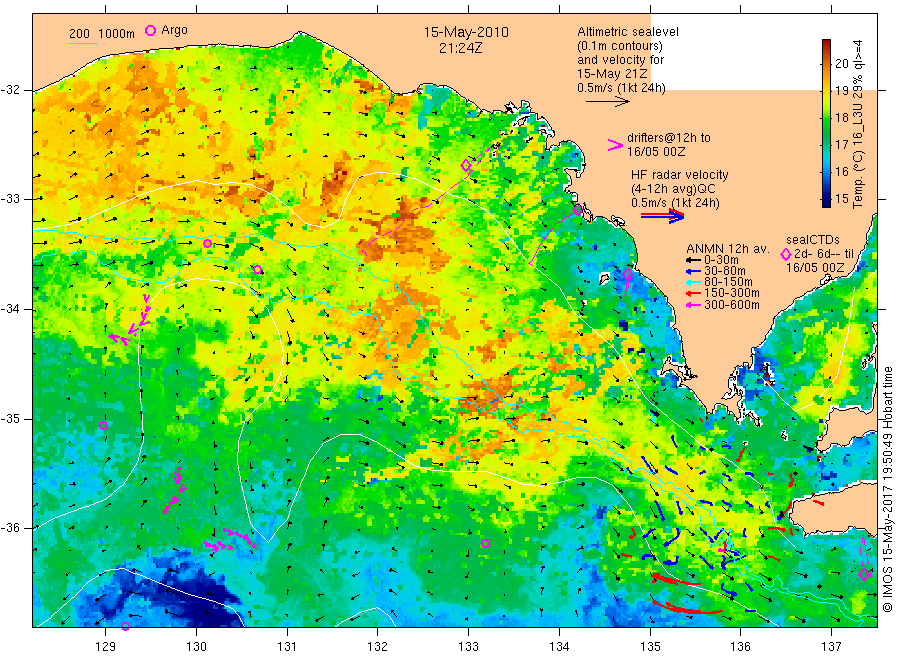Click the longitude axis label "137"
The image size is (900, 660).
coord(831,647)
